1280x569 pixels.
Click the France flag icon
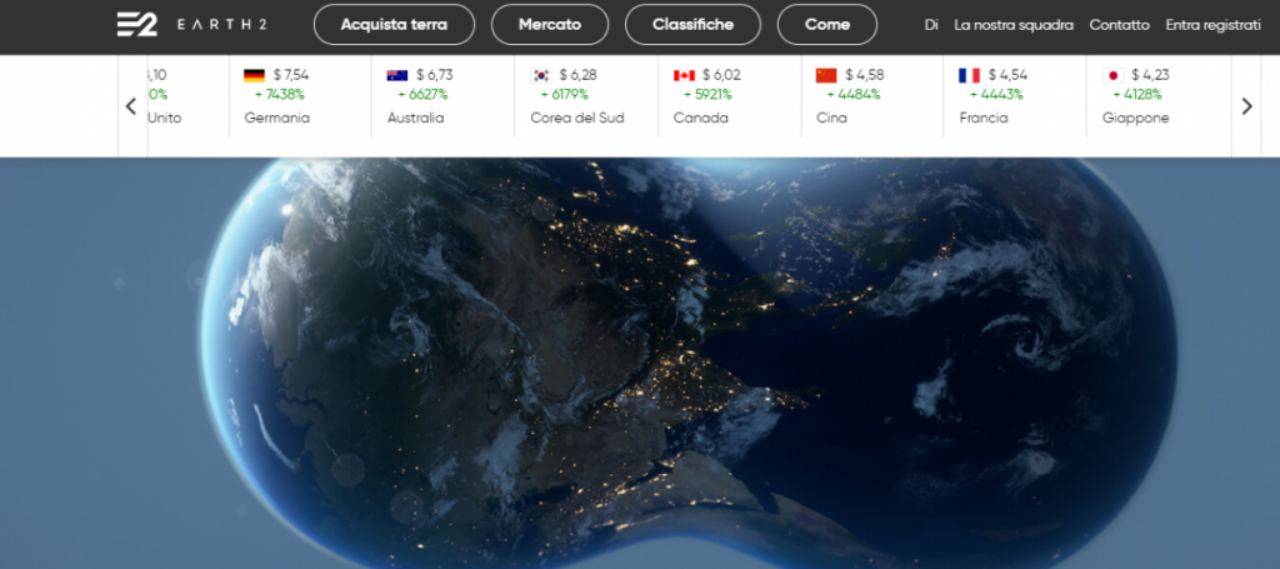tap(969, 75)
